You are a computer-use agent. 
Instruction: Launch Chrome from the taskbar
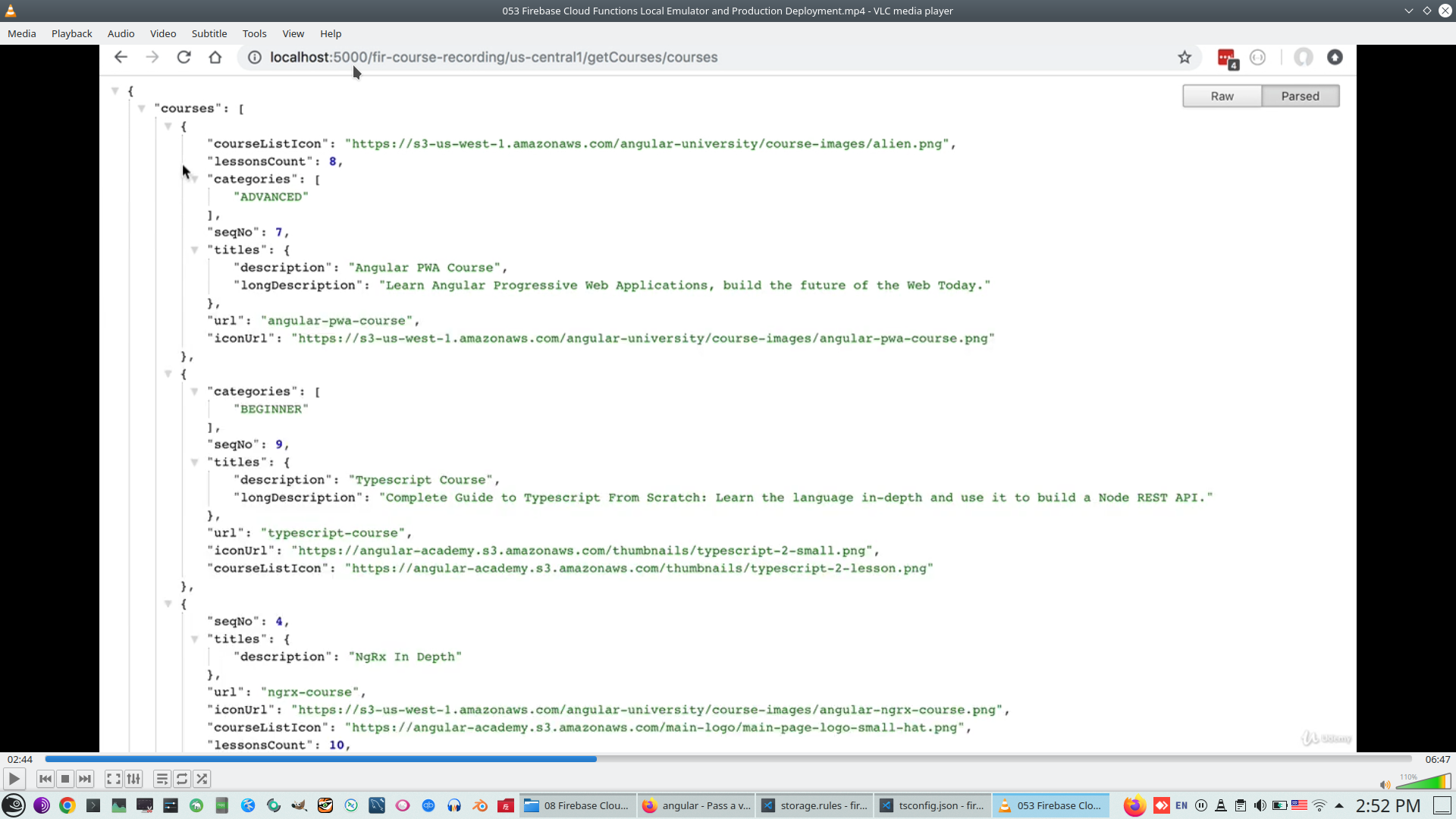pyautogui.click(x=67, y=805)
